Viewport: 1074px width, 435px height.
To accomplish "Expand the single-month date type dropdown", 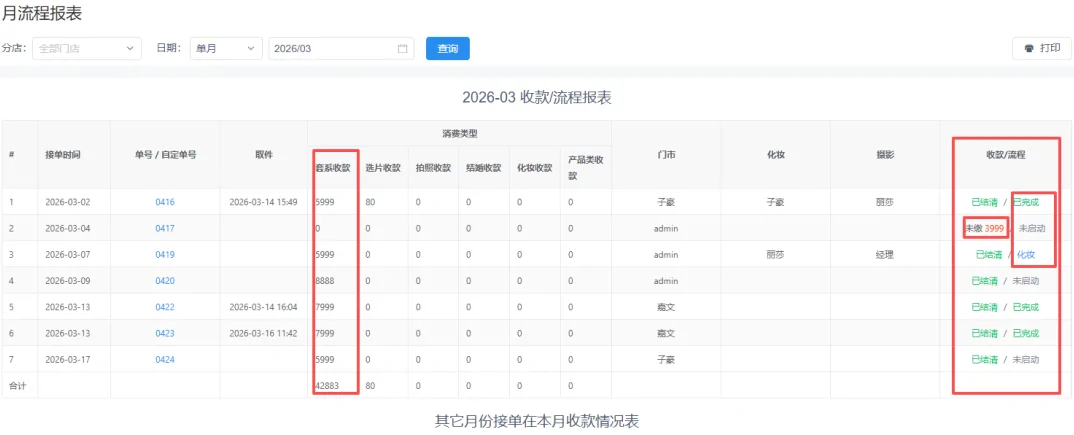I will [x=225, y=49].
